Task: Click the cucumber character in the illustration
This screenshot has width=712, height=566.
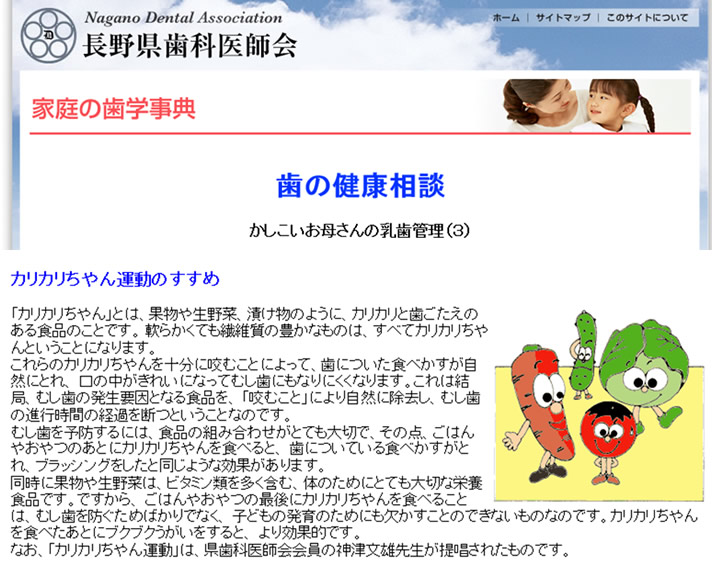Action: [x=584, y=354]
